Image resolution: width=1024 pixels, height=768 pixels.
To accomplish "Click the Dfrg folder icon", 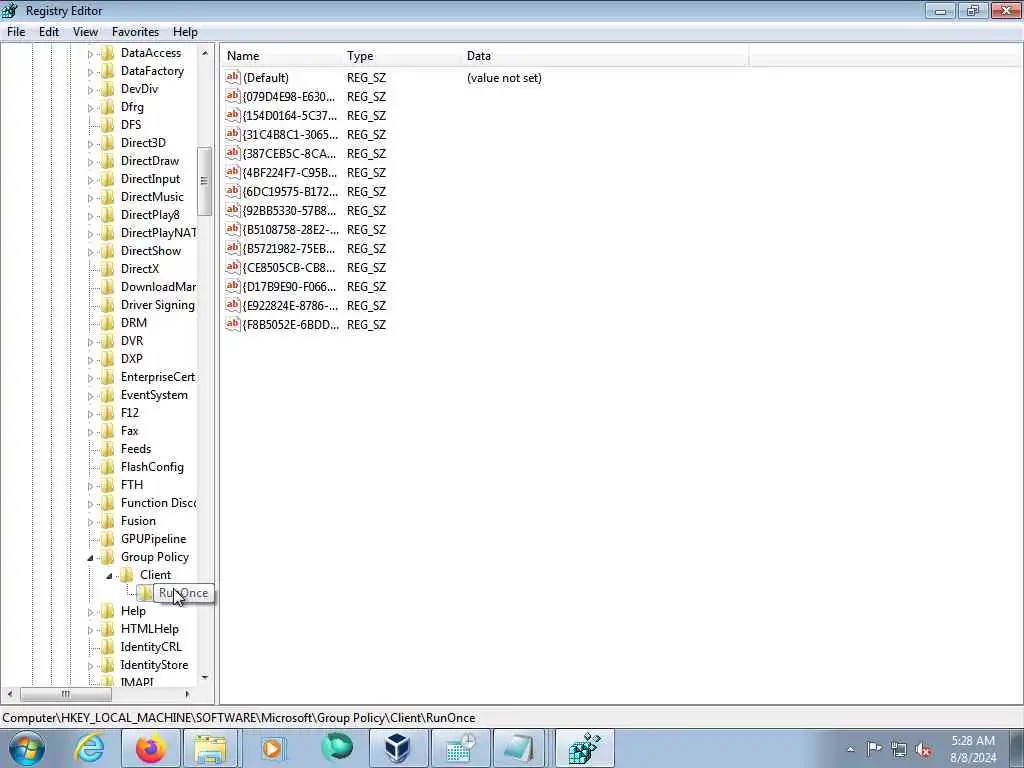I will pos(108,107).
